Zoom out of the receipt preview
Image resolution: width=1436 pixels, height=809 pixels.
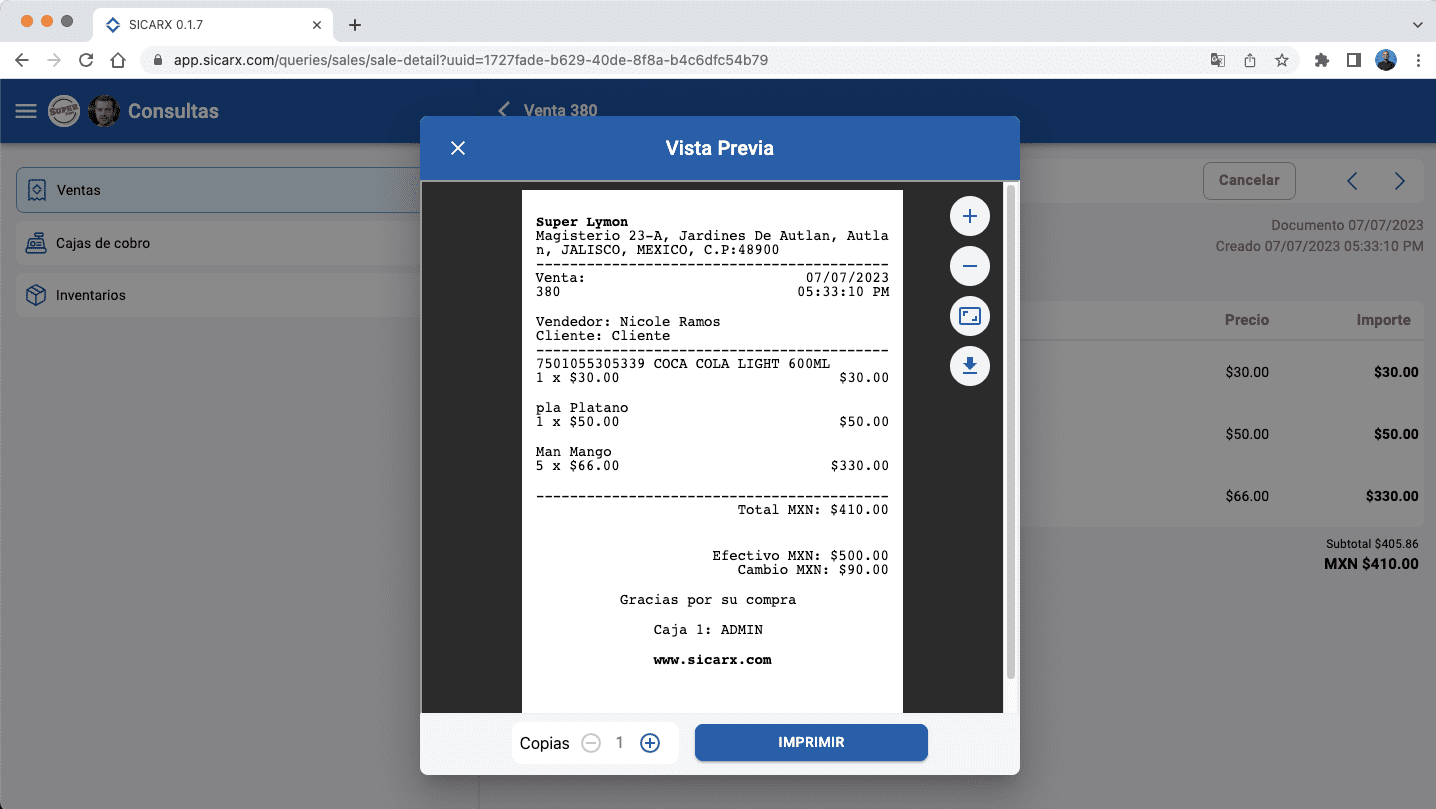pyautogui.click(x=969, y=266)
